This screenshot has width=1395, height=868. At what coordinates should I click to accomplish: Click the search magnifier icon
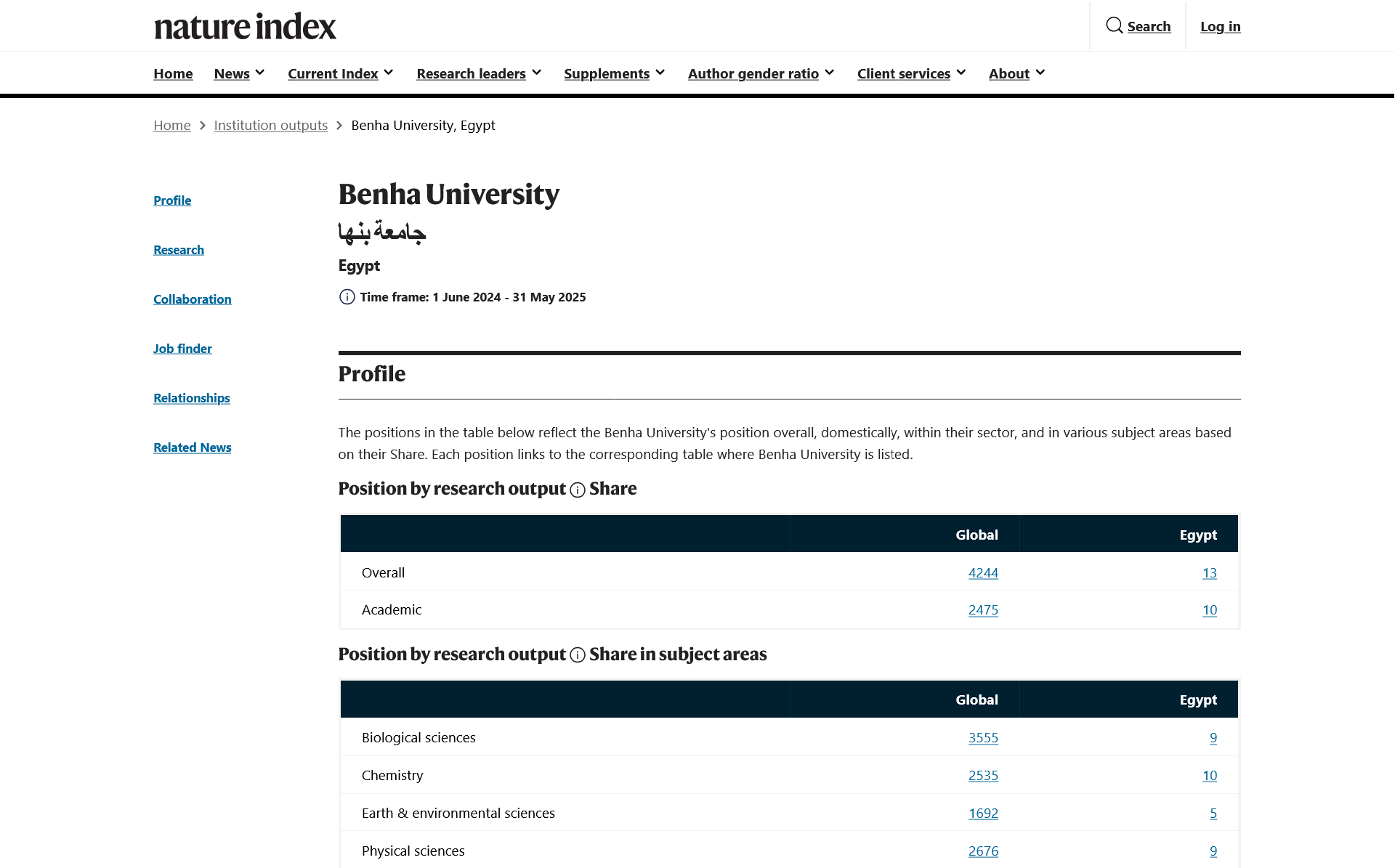coord(1113,25)
